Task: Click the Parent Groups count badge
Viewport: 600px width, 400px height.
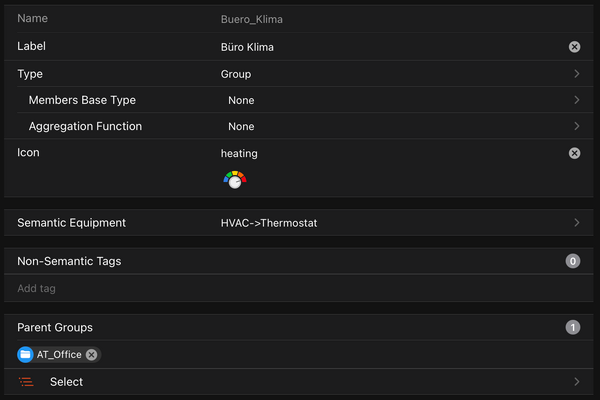Action: [573, 327]
